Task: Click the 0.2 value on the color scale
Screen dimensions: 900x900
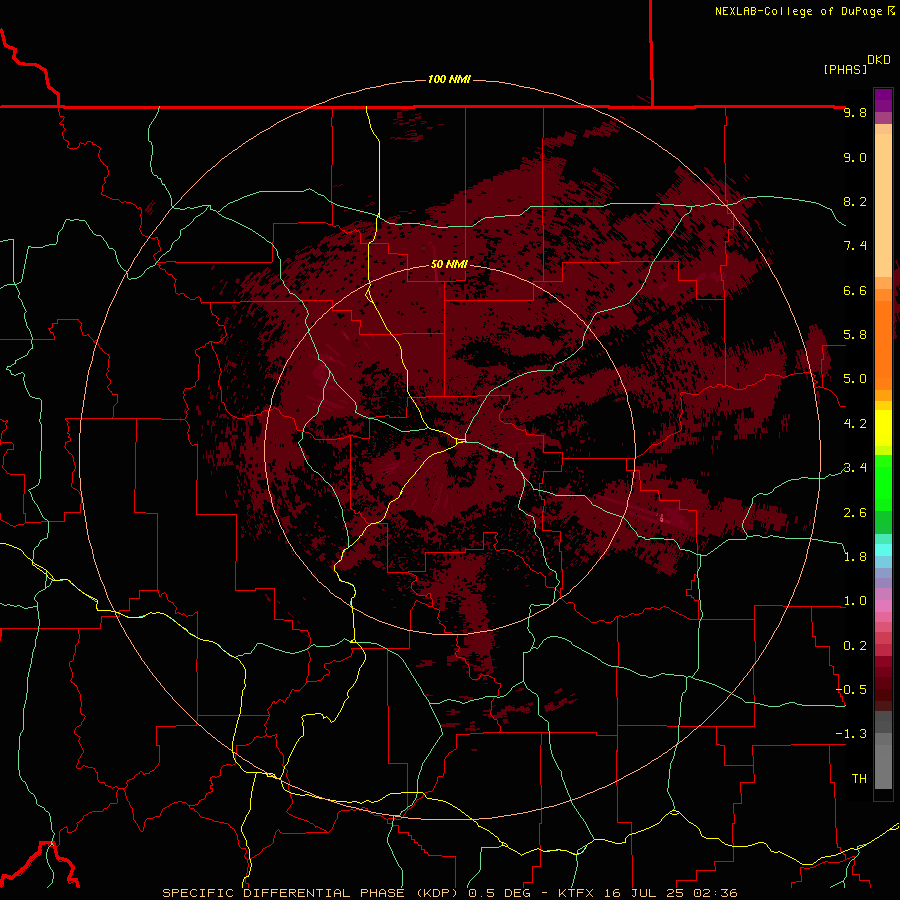Action: pos(855,645)
